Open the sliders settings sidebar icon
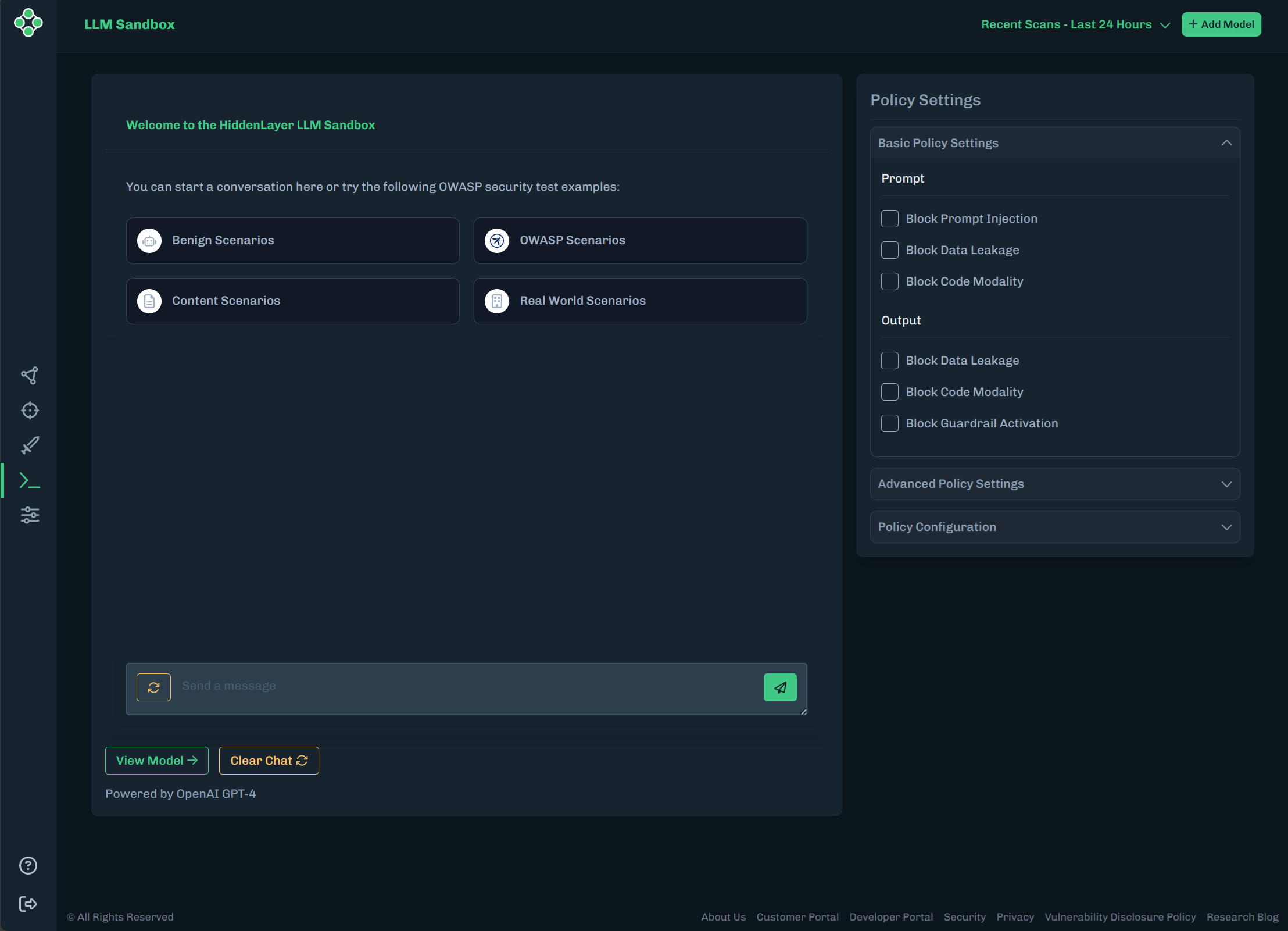Screen dimensions: 1288x931 click(x=30, y=515)
